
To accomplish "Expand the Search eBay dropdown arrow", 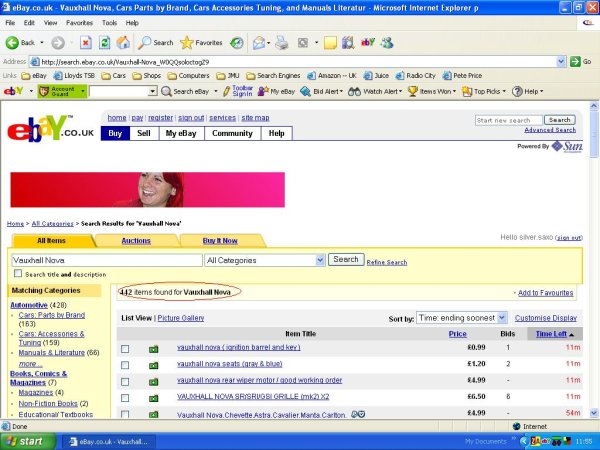I will 215,91.
